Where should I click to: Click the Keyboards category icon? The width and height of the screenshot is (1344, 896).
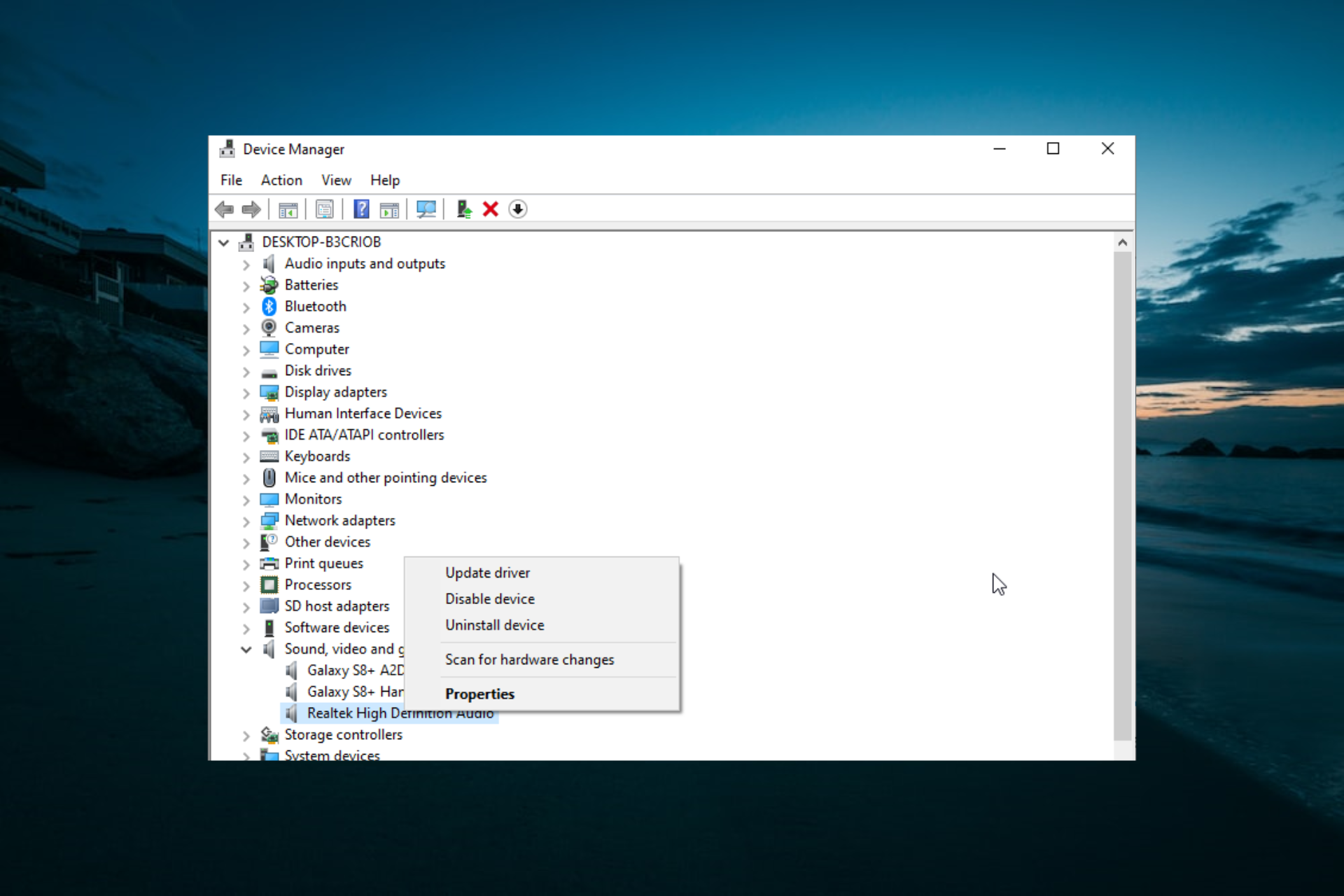(269, 456)
